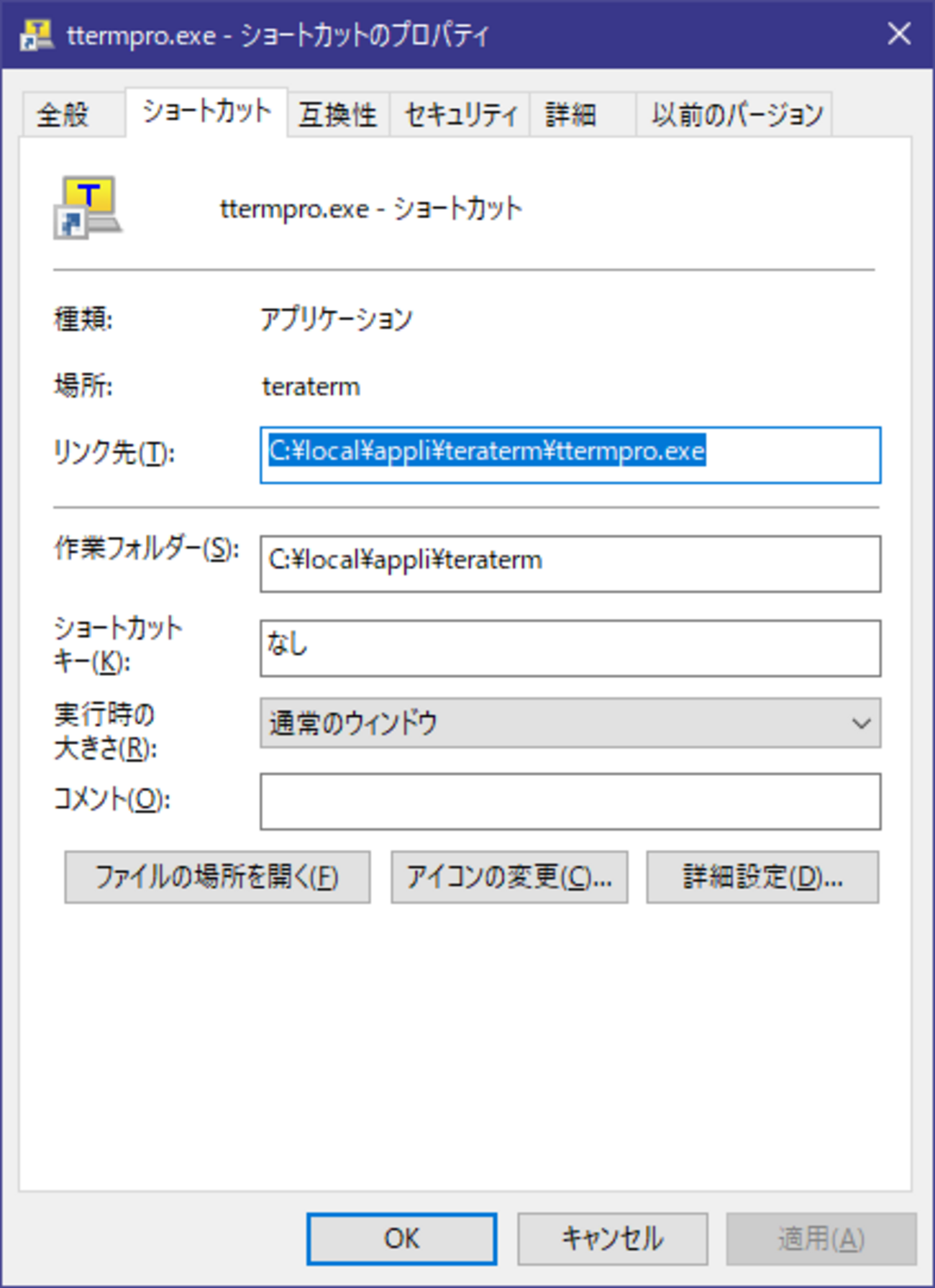Open 詳細設定 advanced settings

tap(762, 877)
